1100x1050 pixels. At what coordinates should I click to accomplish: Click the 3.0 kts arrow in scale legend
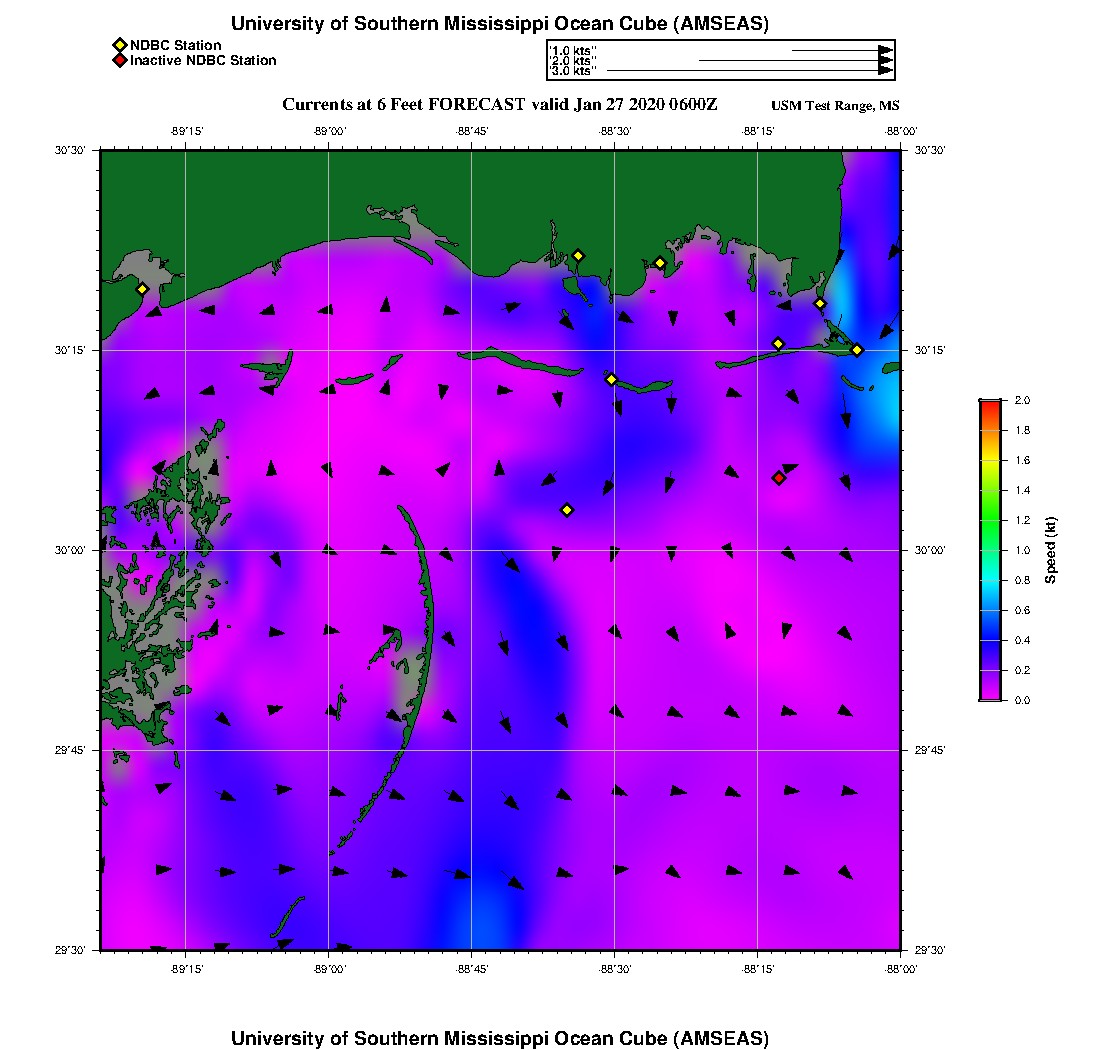[x=750, y=71]
